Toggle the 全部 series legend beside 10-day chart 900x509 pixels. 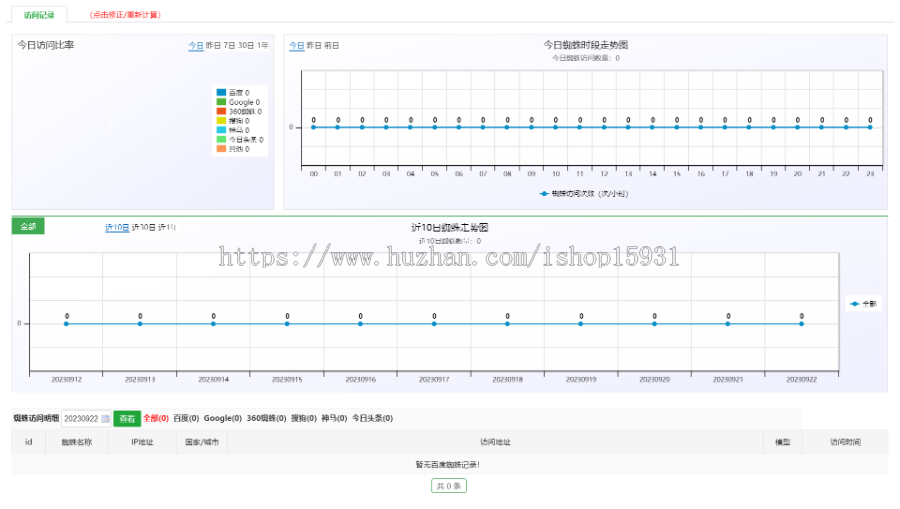[x=864, y=304]
